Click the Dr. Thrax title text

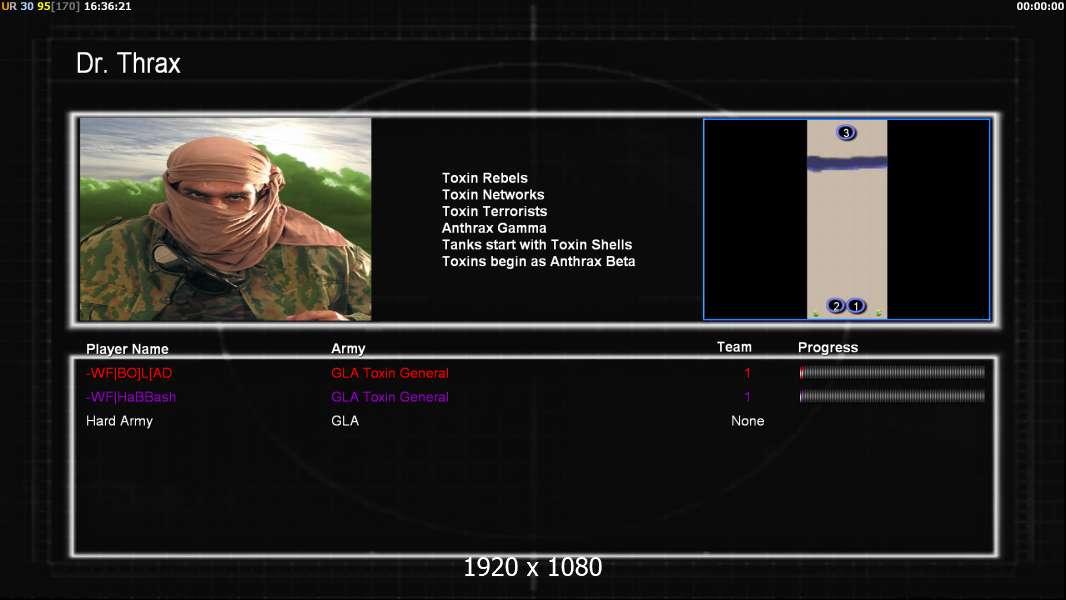(128, 64)
